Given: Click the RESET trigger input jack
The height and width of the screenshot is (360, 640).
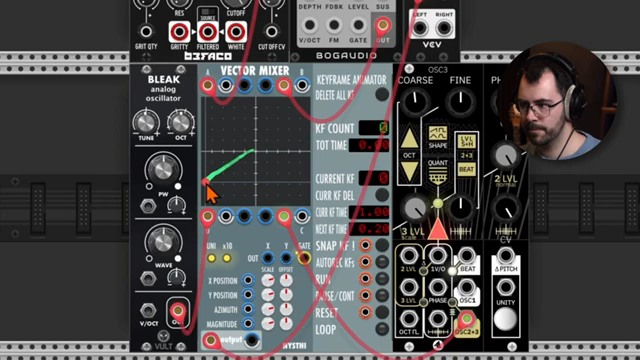Looking at the screenshot, I should tap(365, 312).
